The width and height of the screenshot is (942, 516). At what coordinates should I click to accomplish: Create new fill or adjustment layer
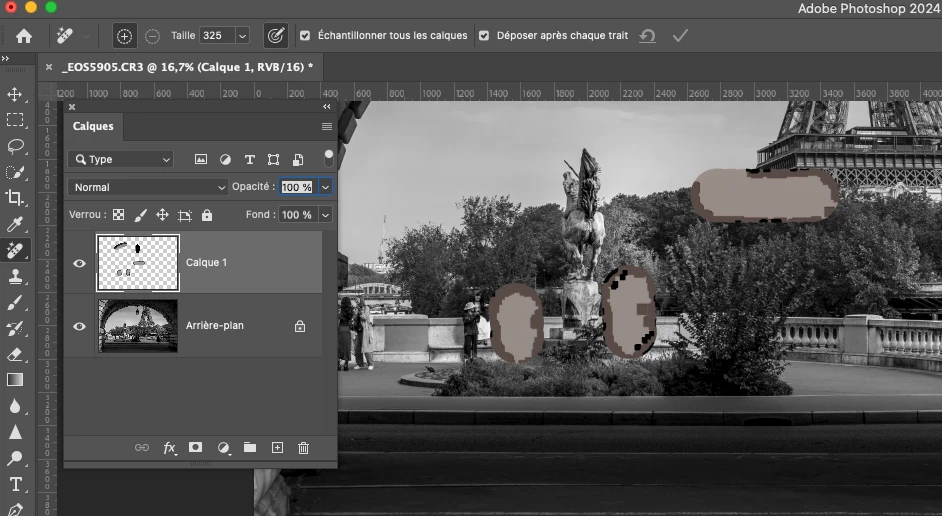click(x=223, y=448)
